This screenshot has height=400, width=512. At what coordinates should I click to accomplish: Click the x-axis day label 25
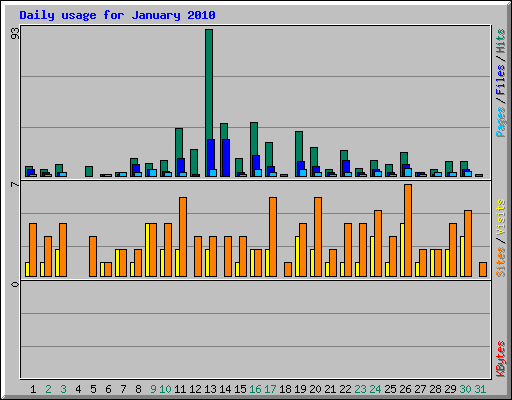[x=390, y=389]
